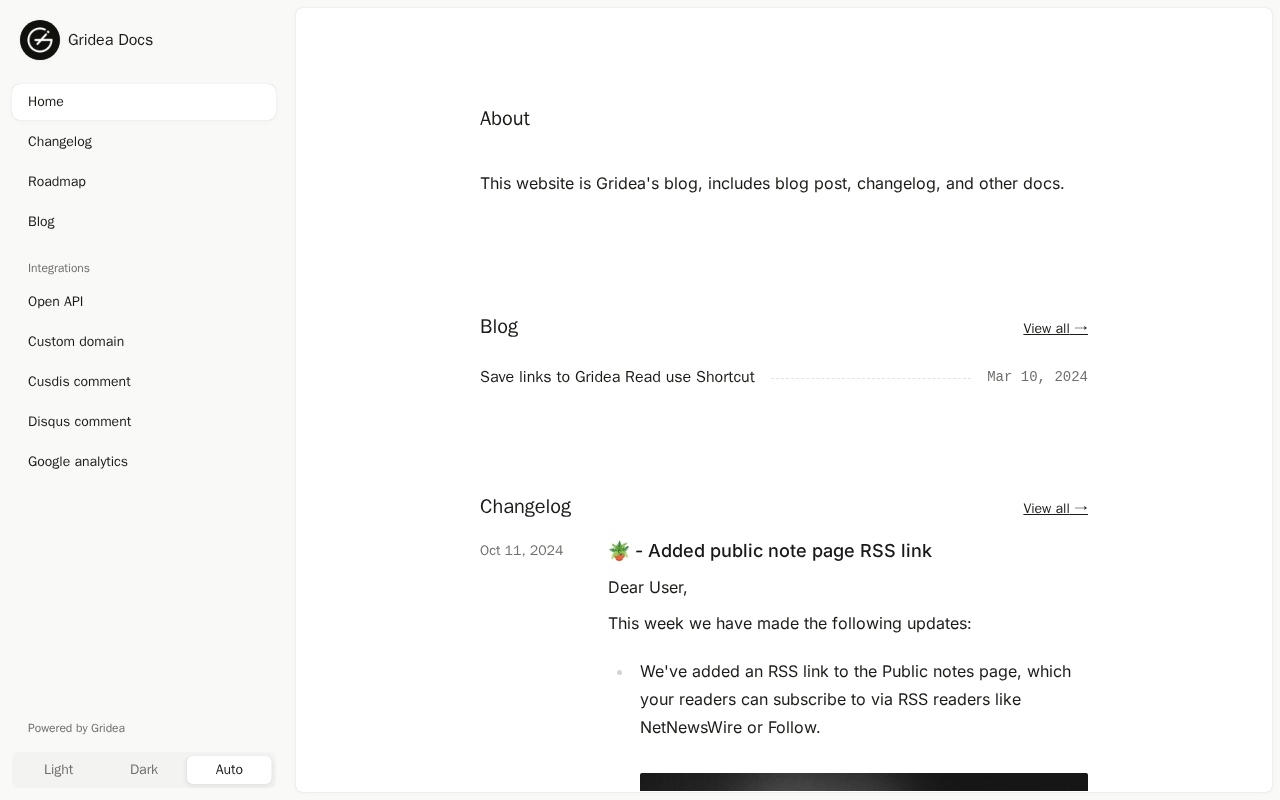This screenshot has height=800, width=1280.
Task: Click the changelog screenshot image thumbnail
Action: [x=864, y=785]
